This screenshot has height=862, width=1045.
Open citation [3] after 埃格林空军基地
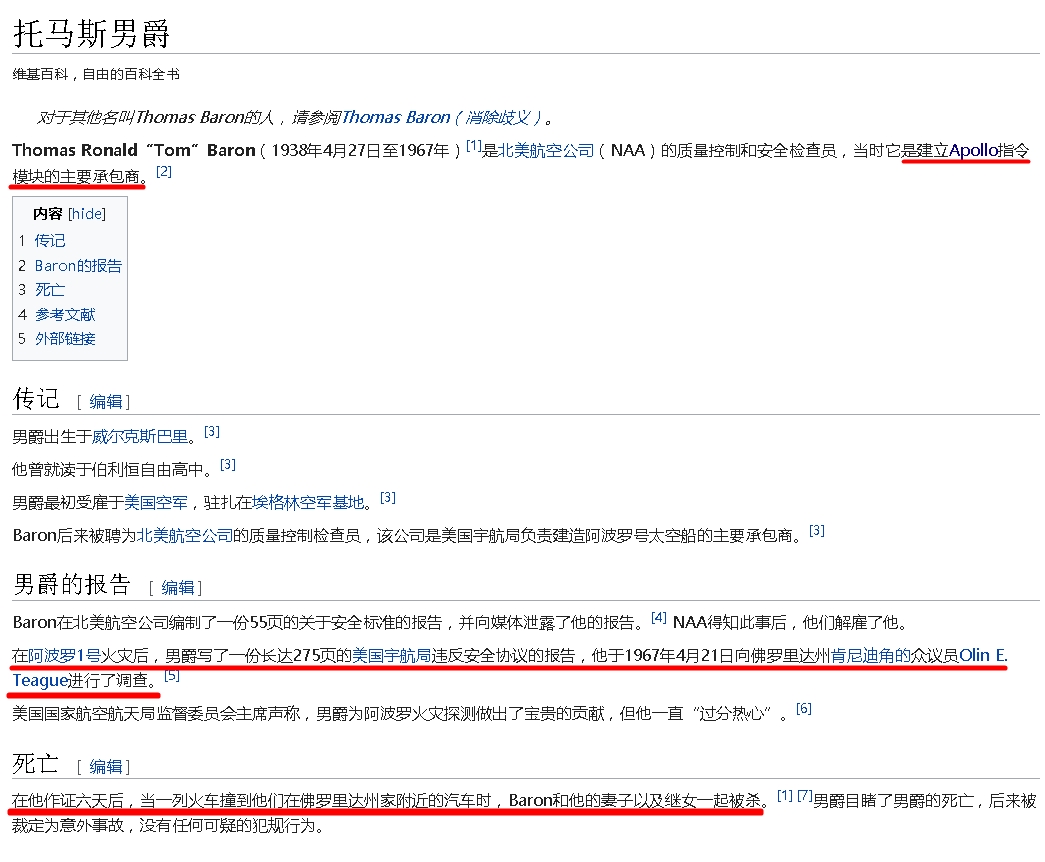[x=388, y=498]
